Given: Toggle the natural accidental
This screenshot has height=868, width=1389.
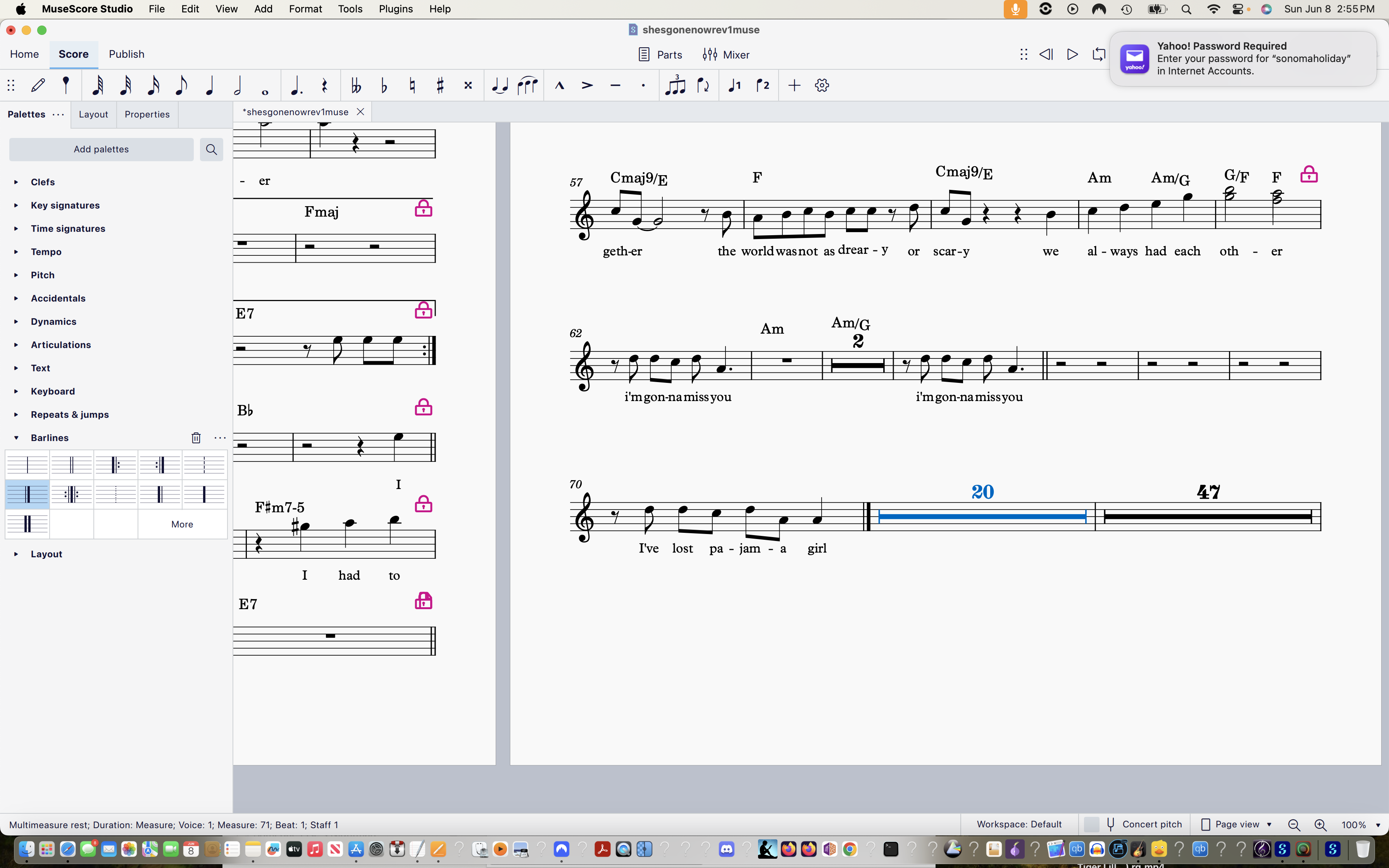Looking at the screenshot, I should pos(412,86).
